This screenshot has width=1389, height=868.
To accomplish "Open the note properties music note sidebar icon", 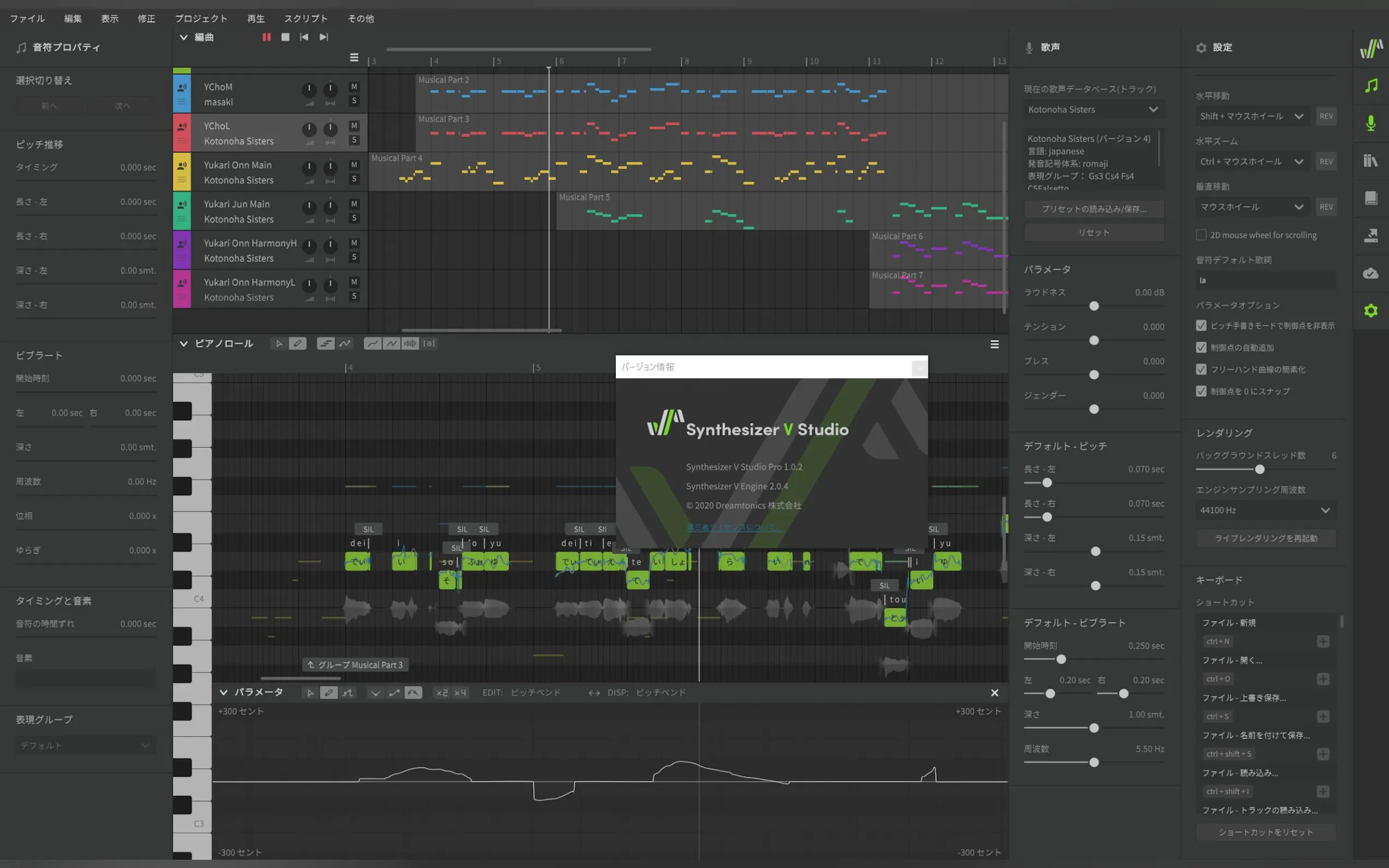I will (1370, 85).
